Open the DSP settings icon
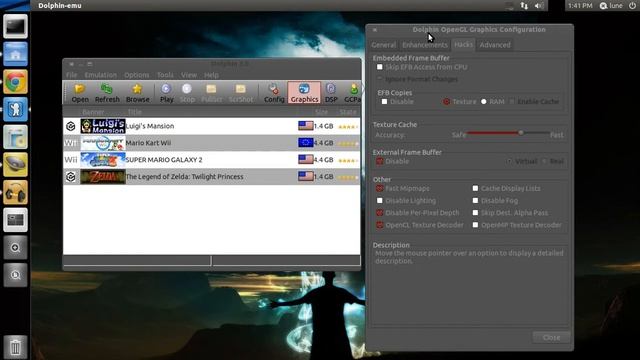 click(331, 93)
